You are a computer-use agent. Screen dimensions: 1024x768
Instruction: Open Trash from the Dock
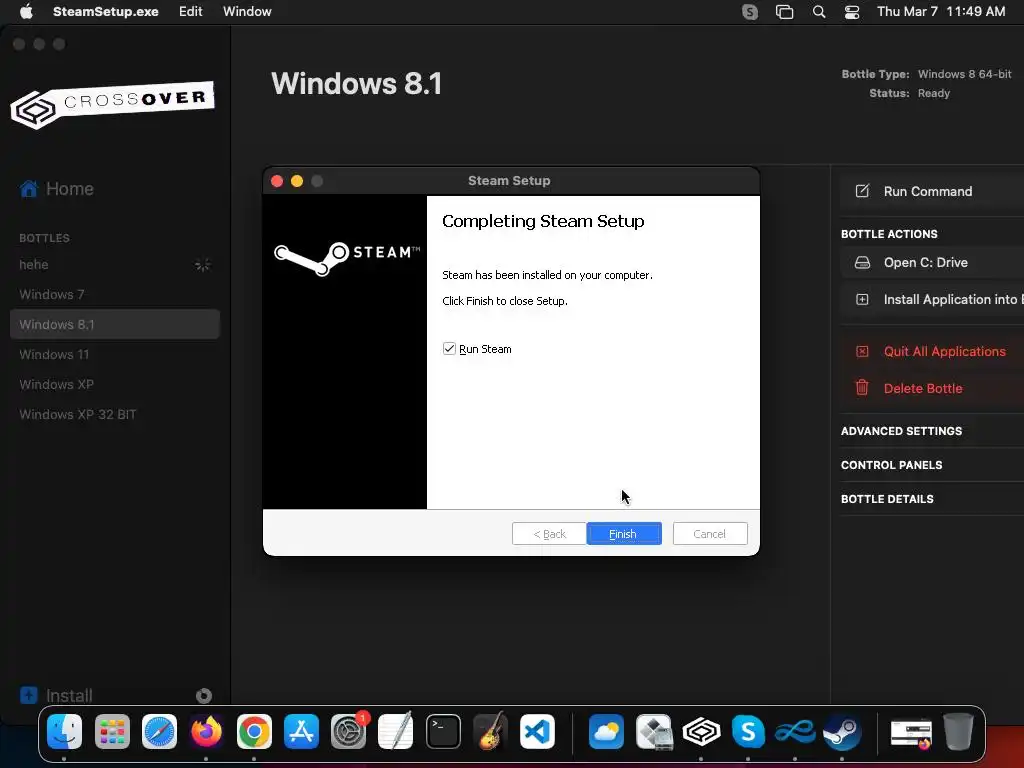(959, 731)
